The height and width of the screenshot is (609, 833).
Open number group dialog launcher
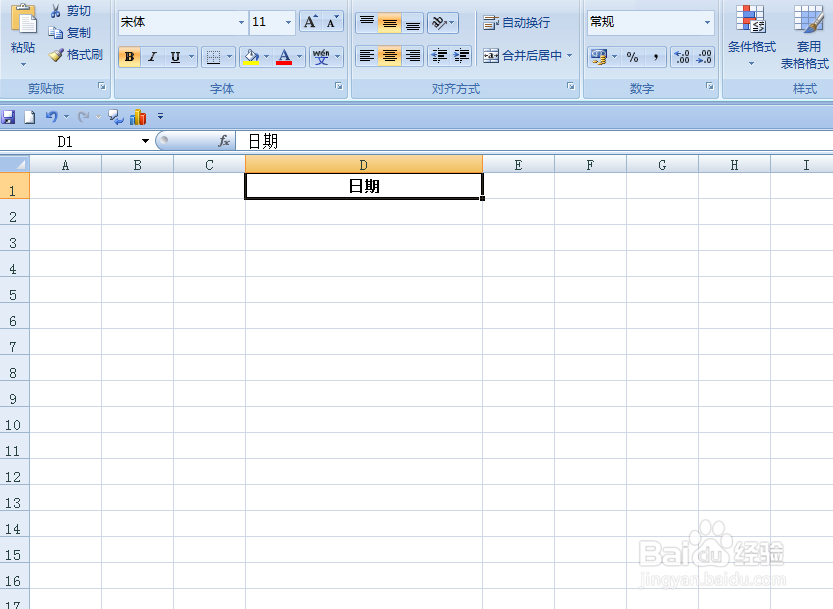click(710, 86)
